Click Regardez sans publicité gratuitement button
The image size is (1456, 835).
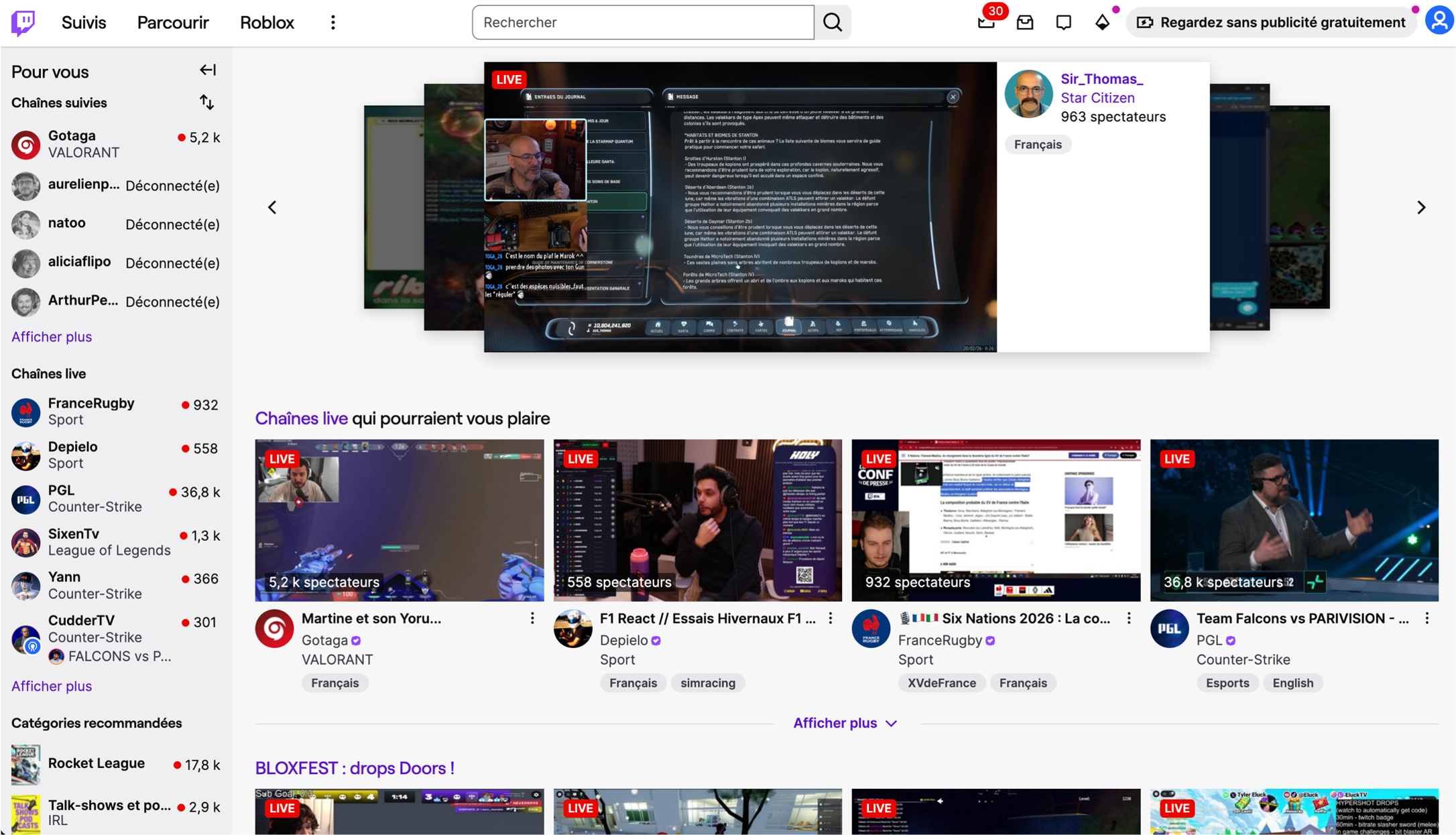click(x=1271, y=22)
